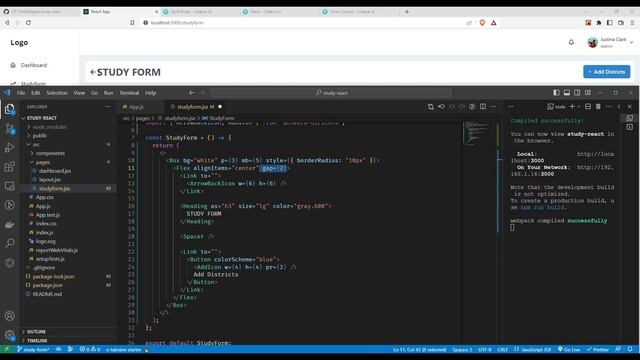
Task: Click the study-form branch in status bar
Action: pyautogui.click(x=33, y=349)
